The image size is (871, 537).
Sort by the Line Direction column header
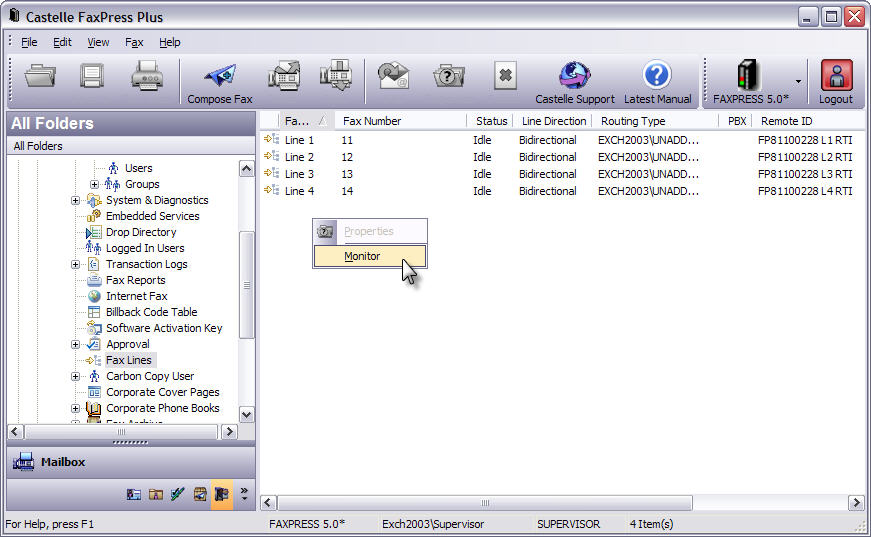553,121
